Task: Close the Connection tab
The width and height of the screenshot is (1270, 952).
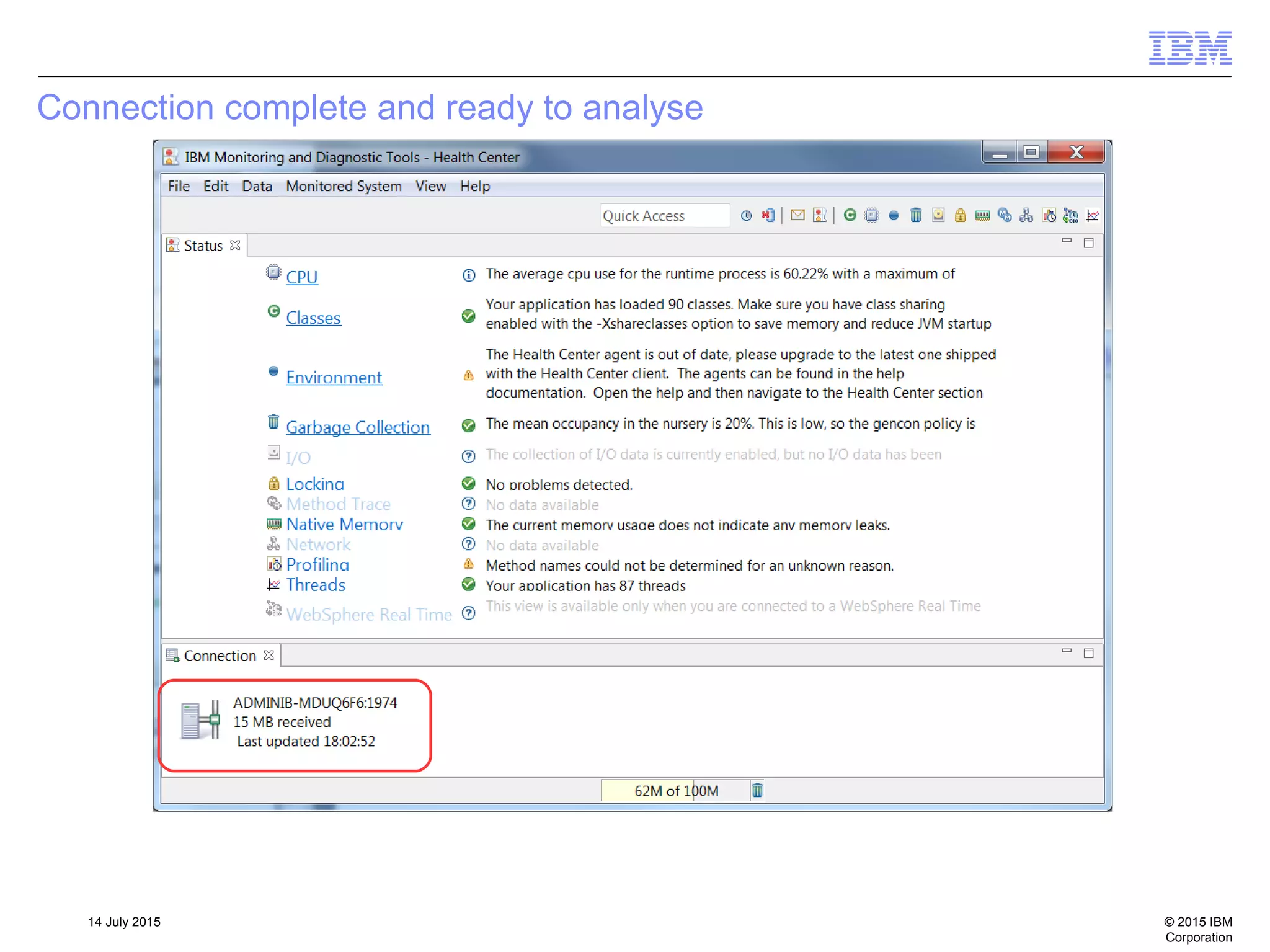Action: [269, 655]
